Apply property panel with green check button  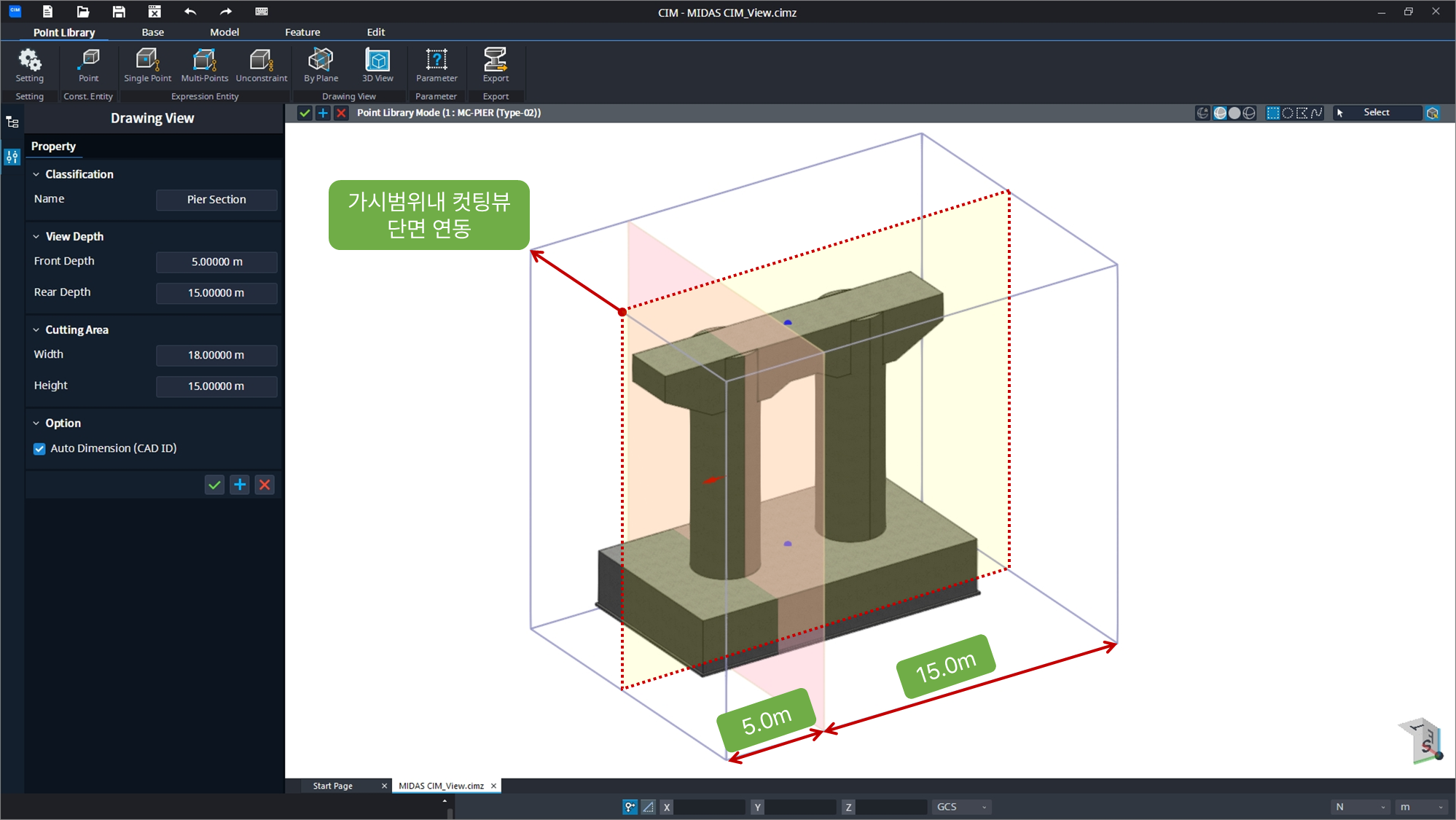coord(214,485)
